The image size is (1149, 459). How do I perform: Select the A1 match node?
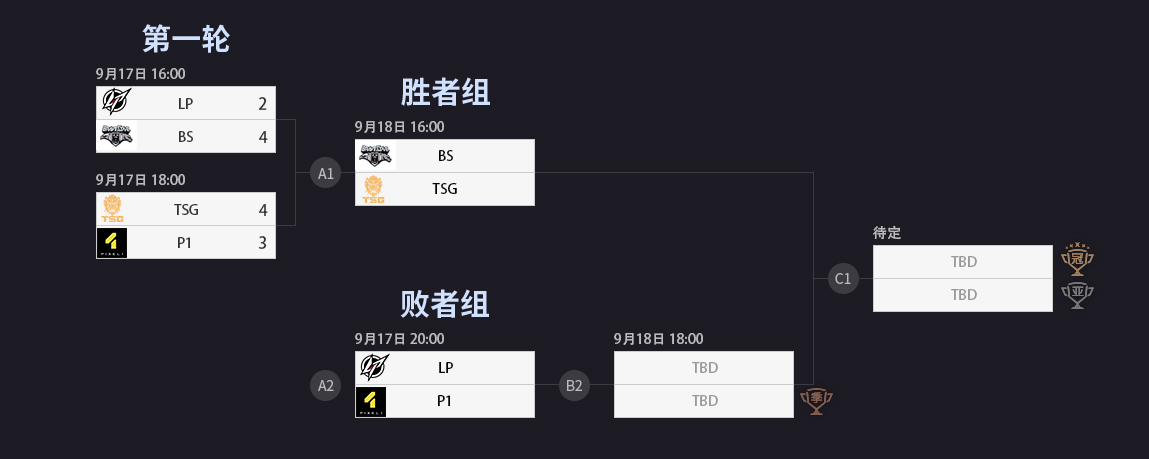[x=325, y=173]
